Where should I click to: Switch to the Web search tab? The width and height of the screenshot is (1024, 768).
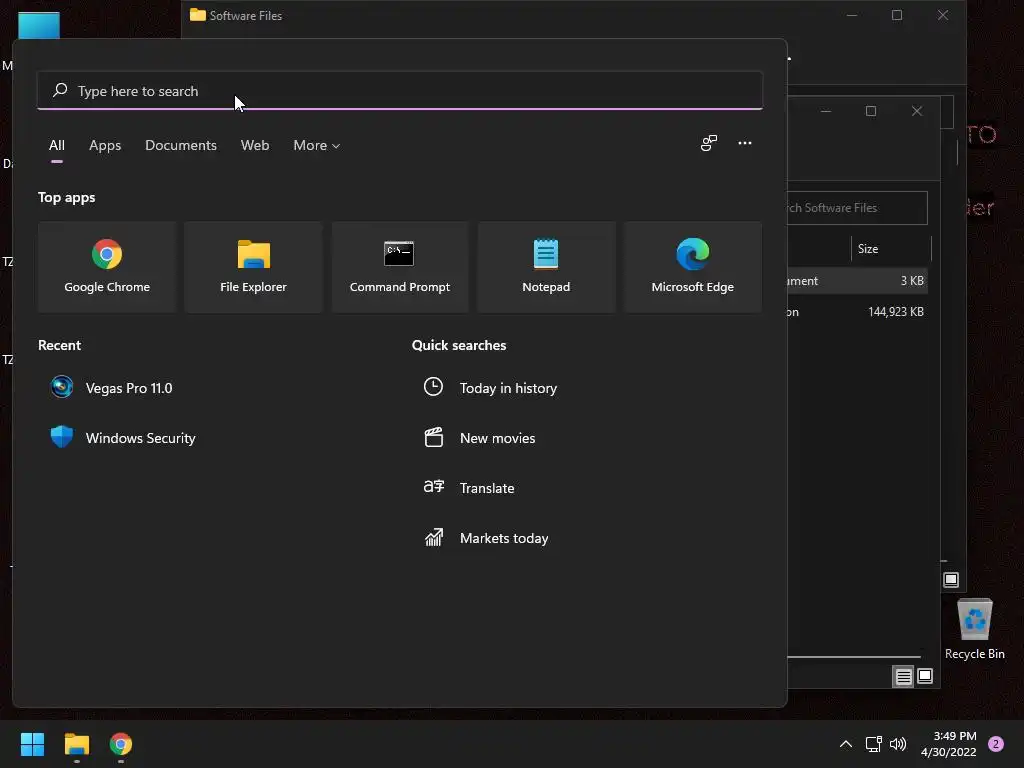click(255, 145)
